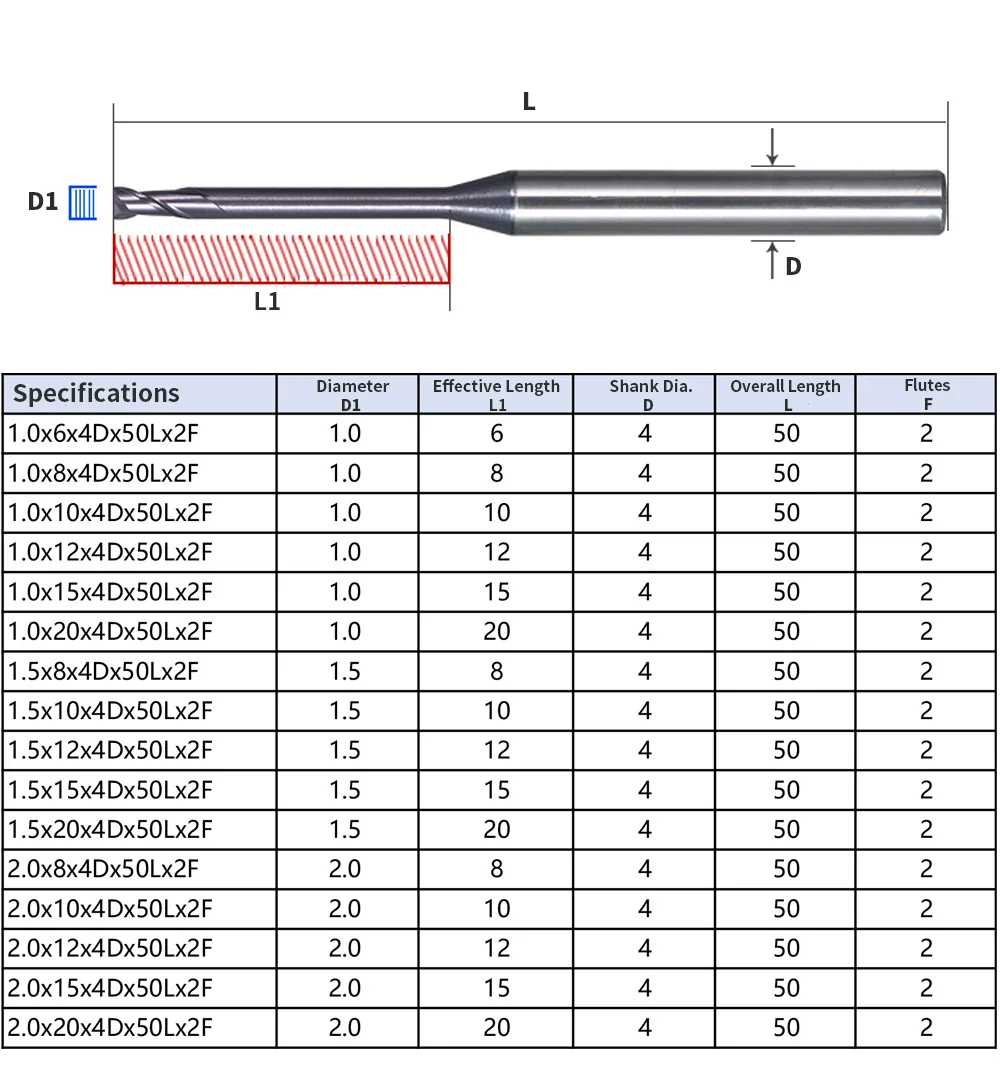
Task: Click the downward arrow above the shank
Action: (x=772, y=147)
